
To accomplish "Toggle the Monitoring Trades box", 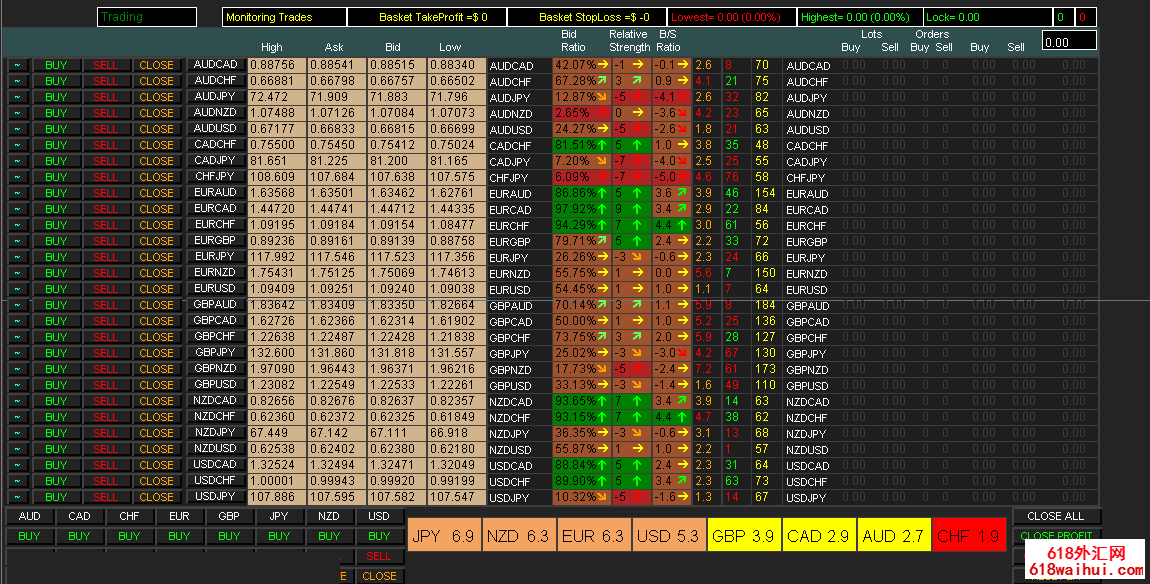I will coord(284,17).
